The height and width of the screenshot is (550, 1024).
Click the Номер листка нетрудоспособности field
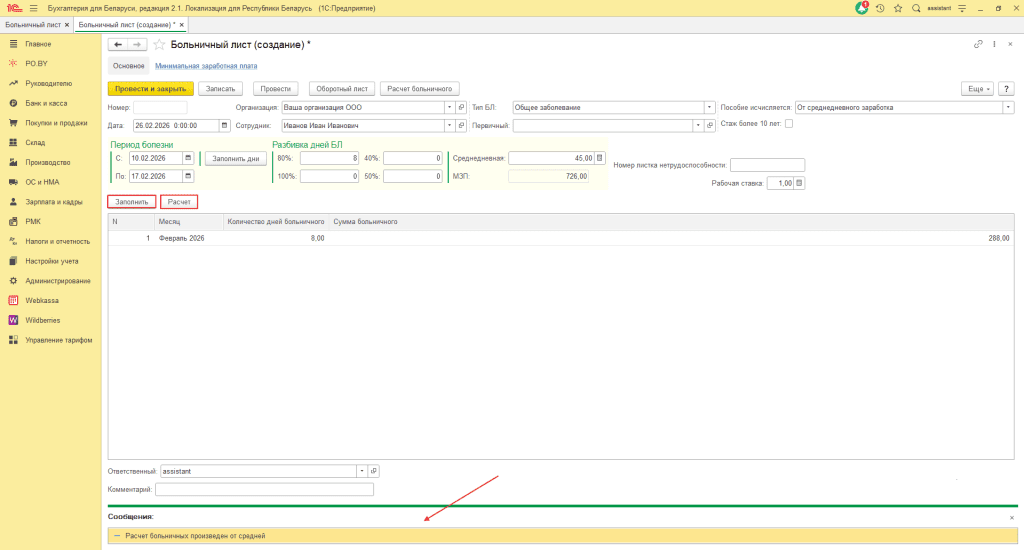[767, 165]
